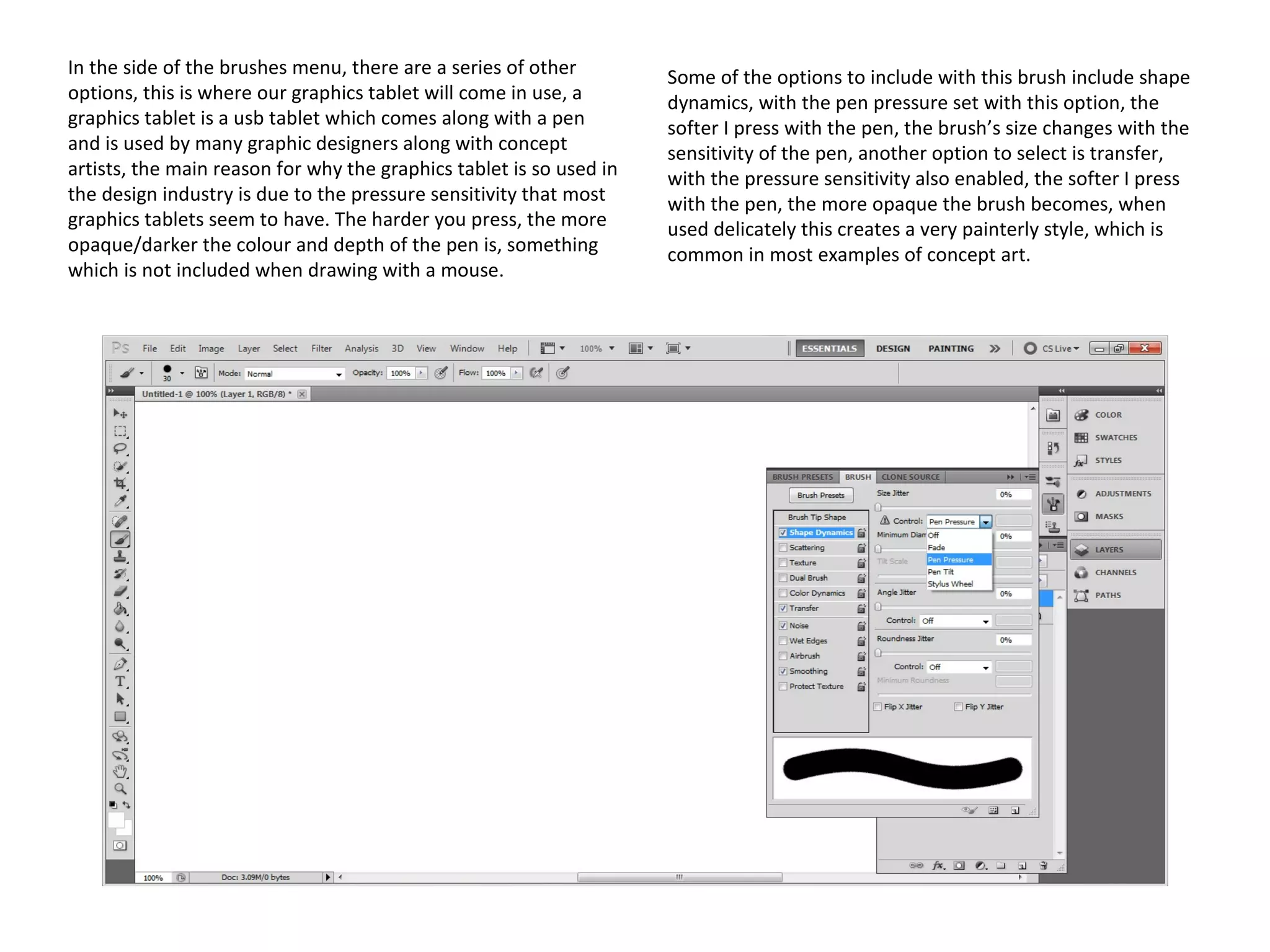Enable Texture checkbox

click(x=783, y=563)
